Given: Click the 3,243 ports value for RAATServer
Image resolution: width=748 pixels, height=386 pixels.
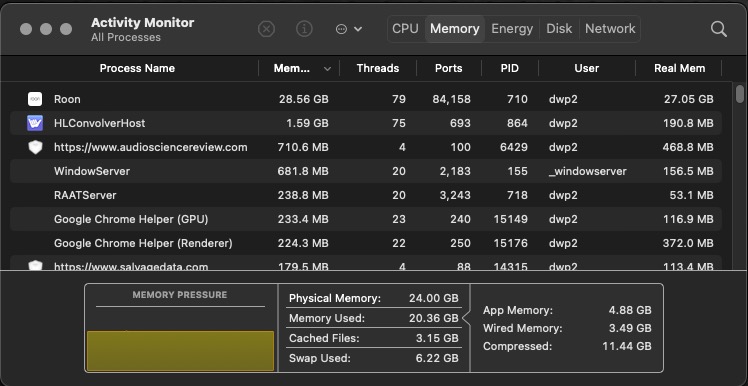Looking at the screenshot, I should [454, 195].
